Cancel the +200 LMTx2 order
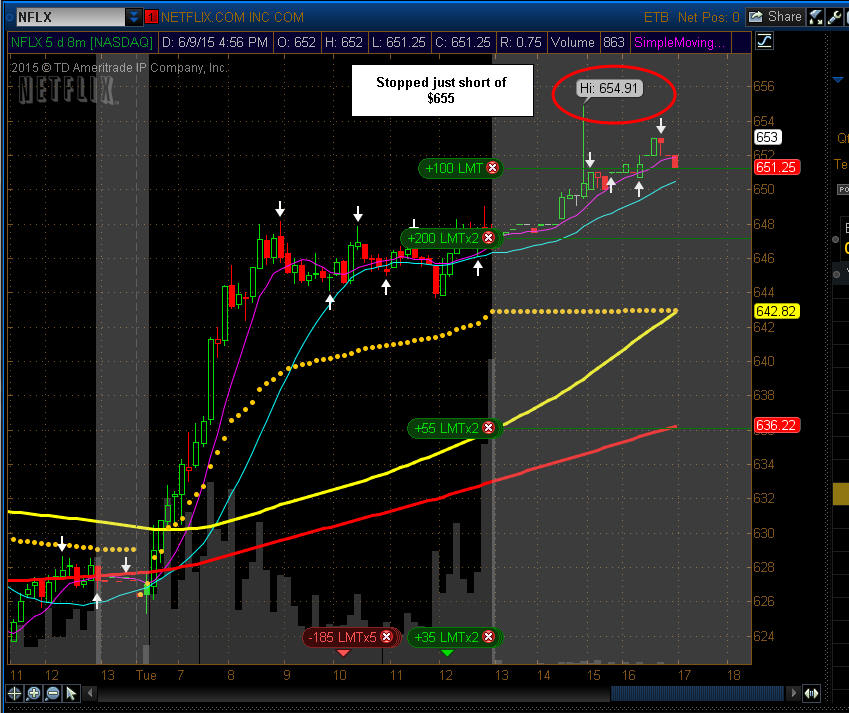Image resolution: width=849 pixels, height=713 pixels. point(488,238)
